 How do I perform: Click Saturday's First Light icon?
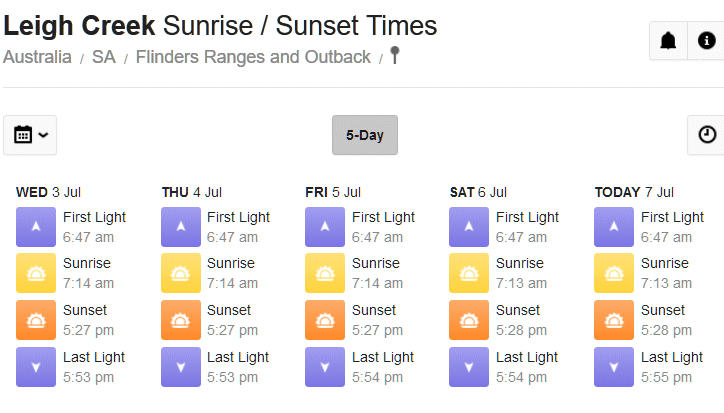(469, 227)
